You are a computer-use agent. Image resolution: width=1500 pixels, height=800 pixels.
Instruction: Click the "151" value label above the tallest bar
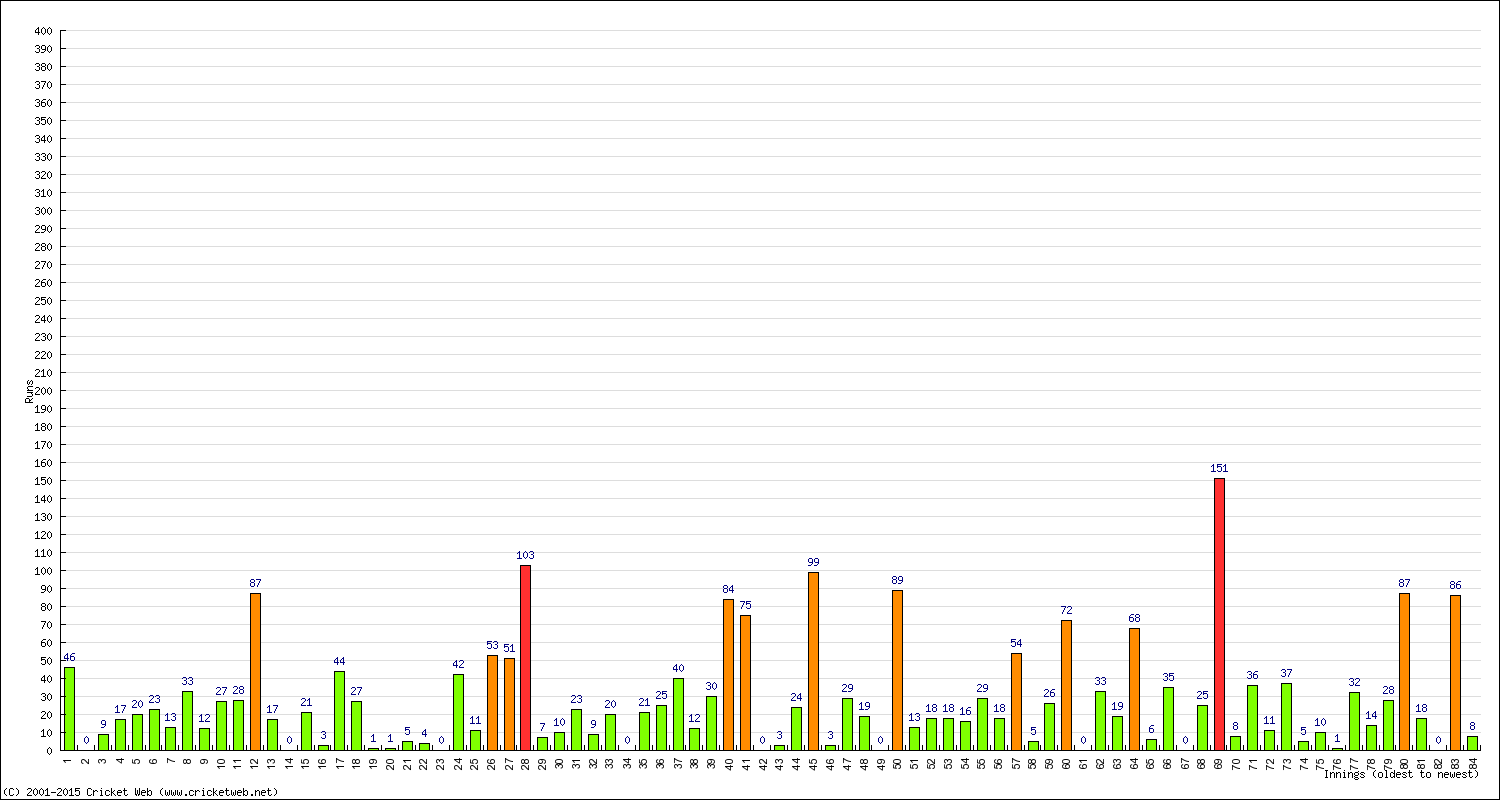pos(1219,468)
